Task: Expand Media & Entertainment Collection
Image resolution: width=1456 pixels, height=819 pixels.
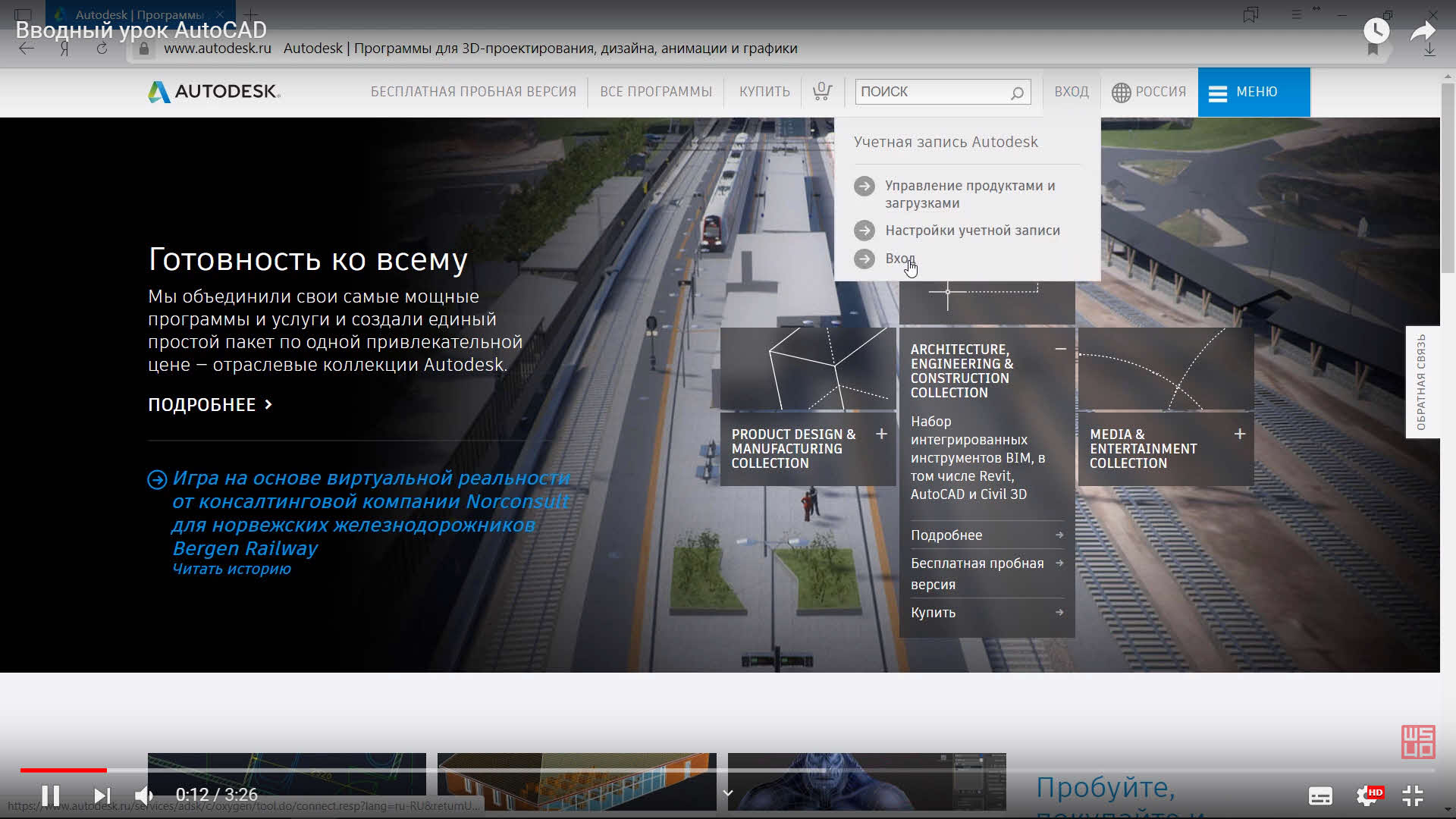Action: click(x=1240, y=435)
